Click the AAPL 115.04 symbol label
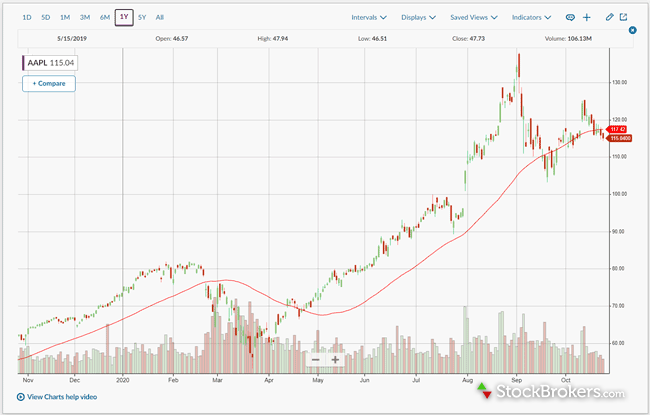The height and width of the screenshot is (415, 650). click(x=50, y=63)
